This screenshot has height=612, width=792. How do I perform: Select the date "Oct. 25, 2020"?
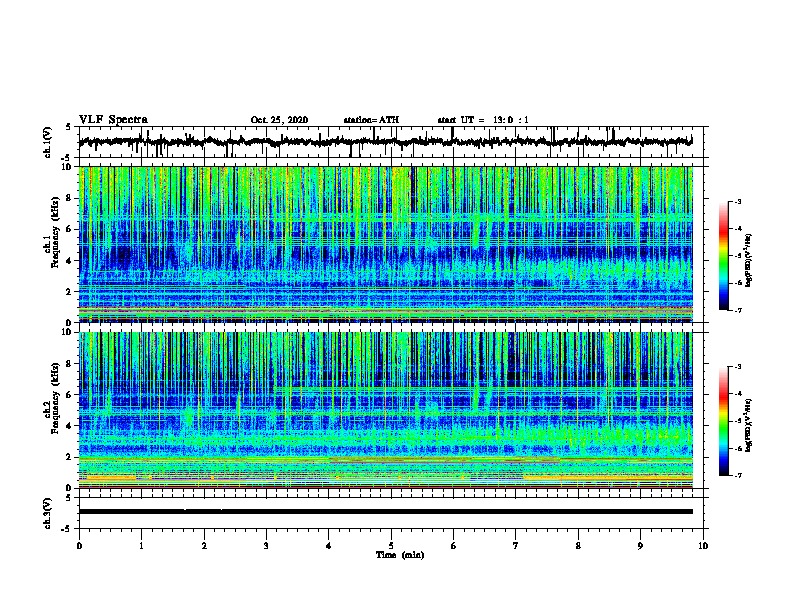279,120
